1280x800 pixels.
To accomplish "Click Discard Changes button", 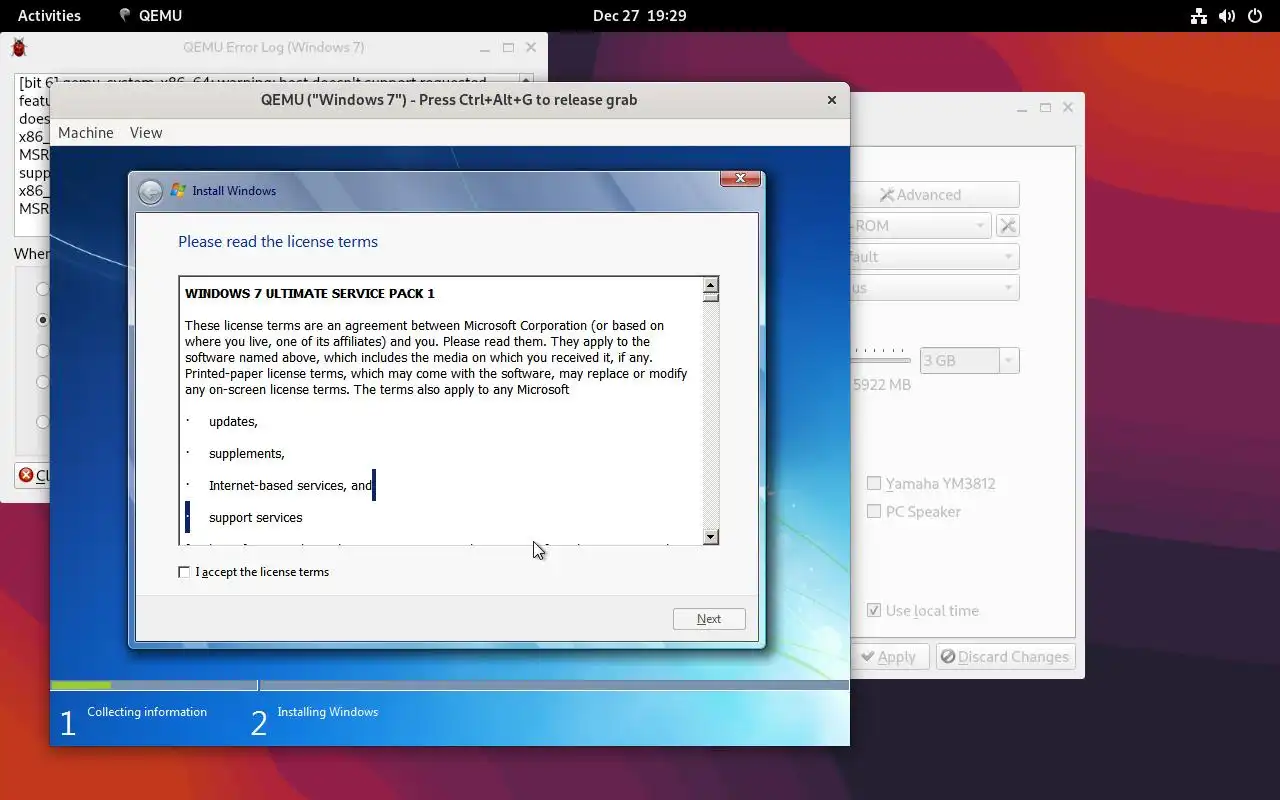I will point(1004,656).
